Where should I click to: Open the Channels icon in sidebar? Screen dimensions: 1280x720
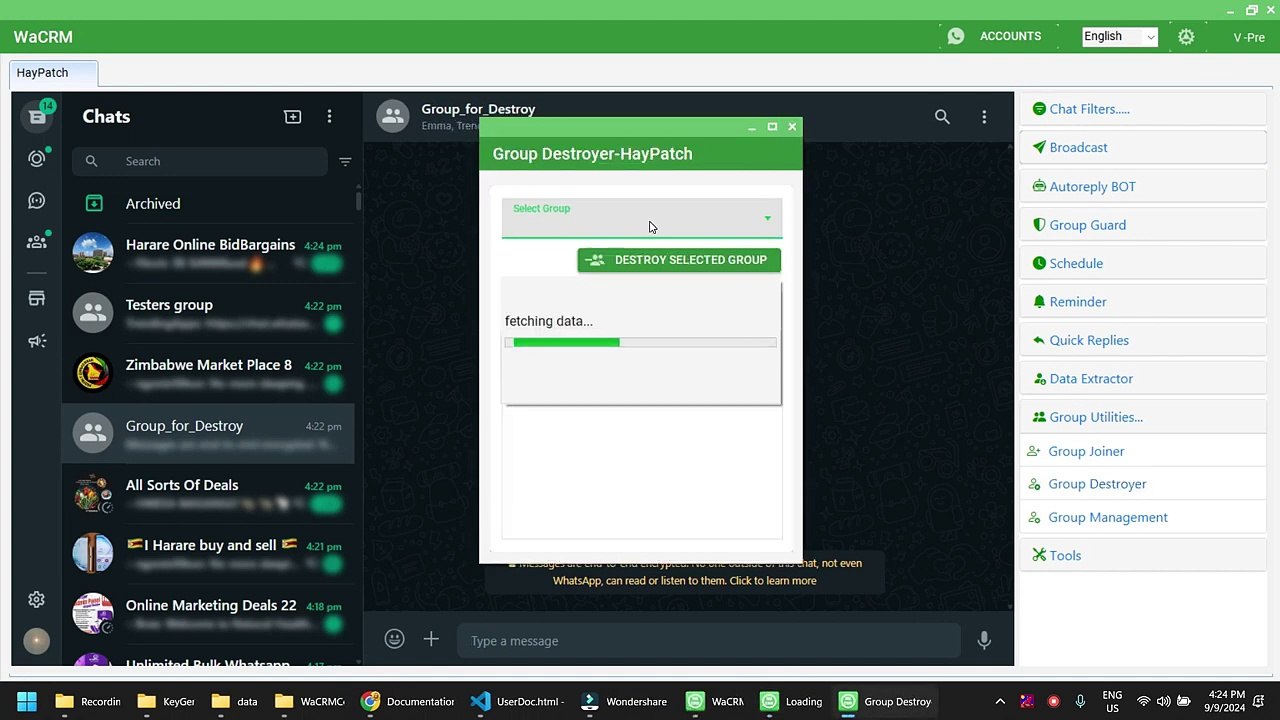pos(37,200)
